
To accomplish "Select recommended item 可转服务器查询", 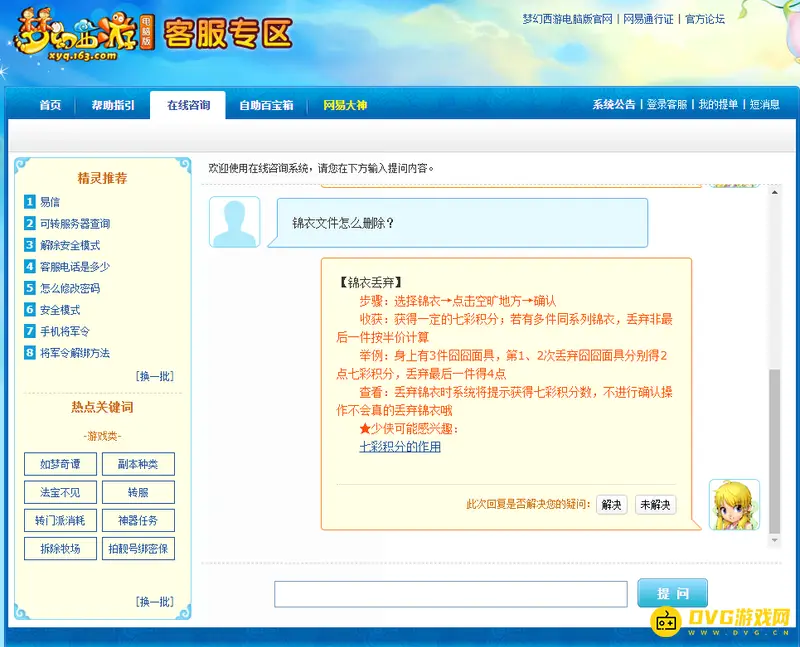I will (x=75, y=223).
